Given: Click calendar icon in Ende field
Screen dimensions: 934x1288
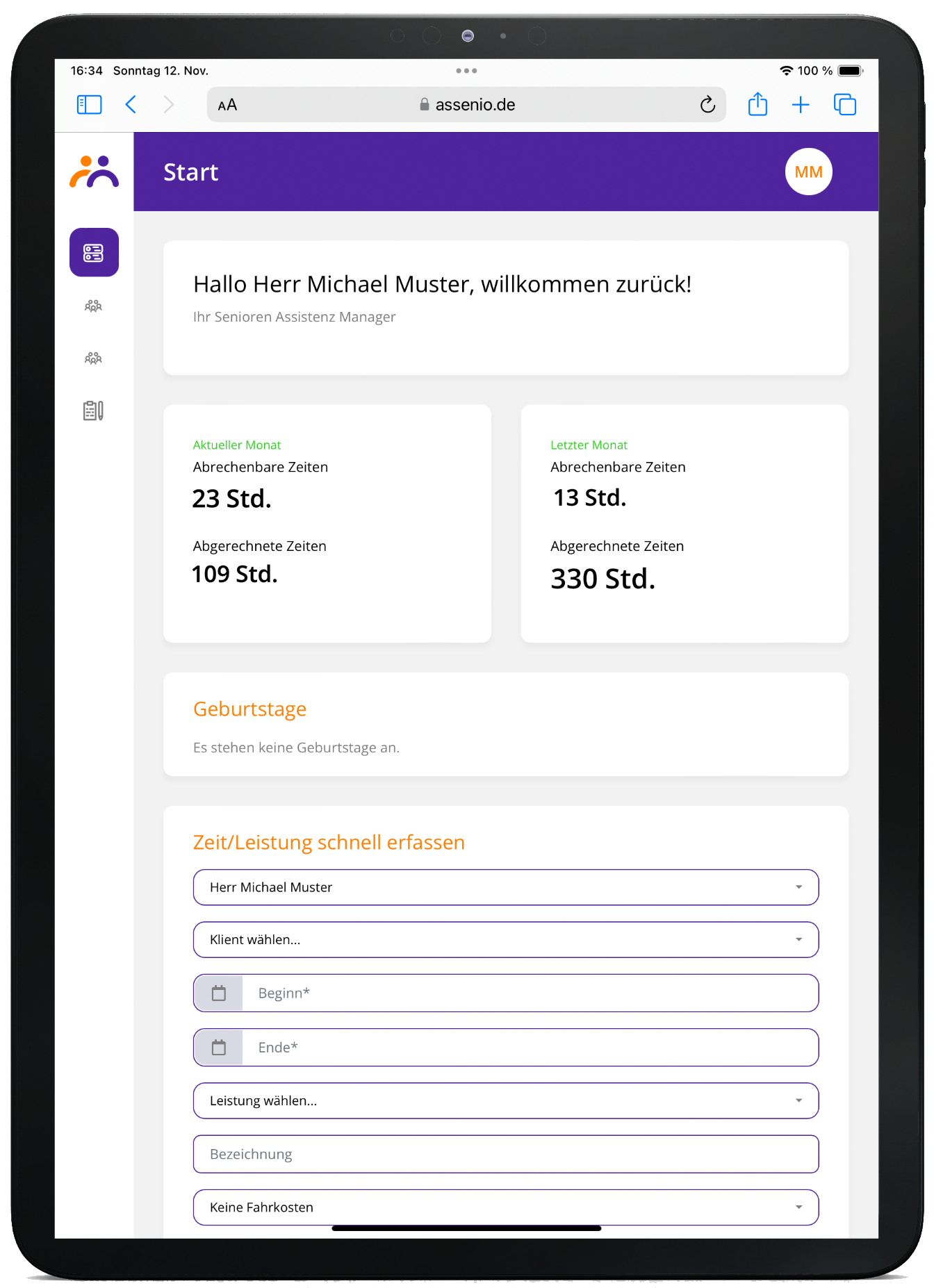Looking at the screenshot, I should click(219, 1048).
